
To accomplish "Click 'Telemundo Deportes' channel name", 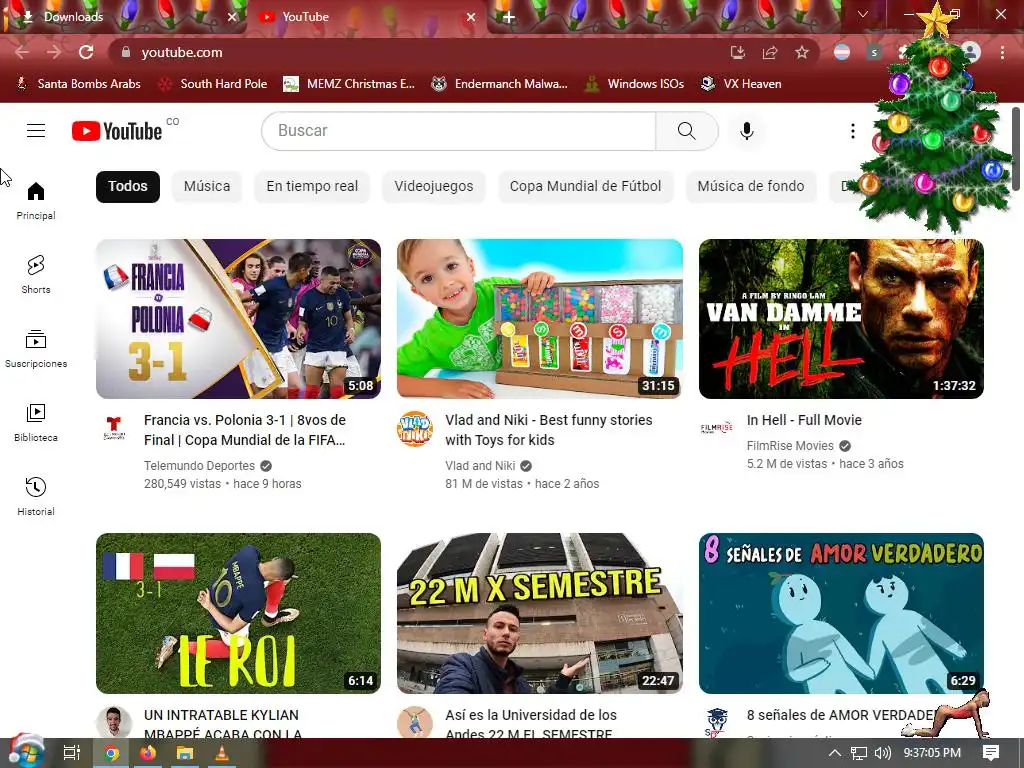I will [199, 466].
